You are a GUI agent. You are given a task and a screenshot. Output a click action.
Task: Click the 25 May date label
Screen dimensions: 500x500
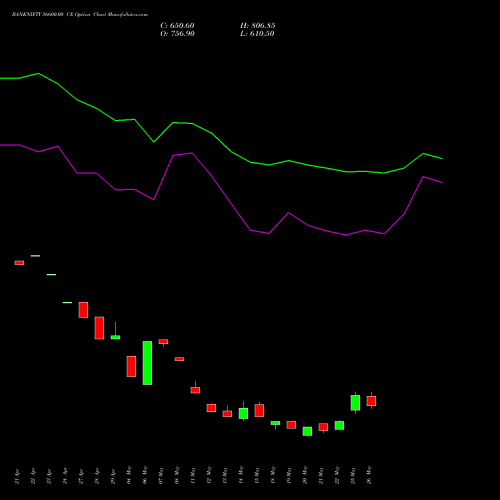point(353,475)
